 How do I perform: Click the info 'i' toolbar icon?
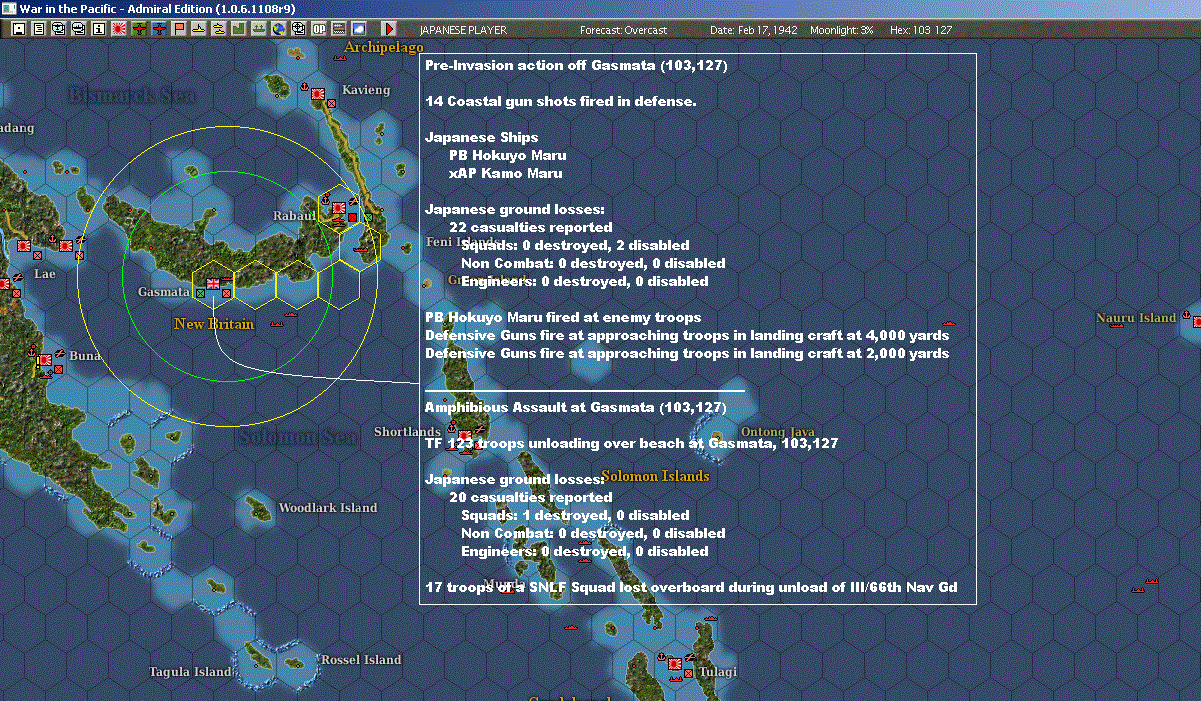coord(98,30)
